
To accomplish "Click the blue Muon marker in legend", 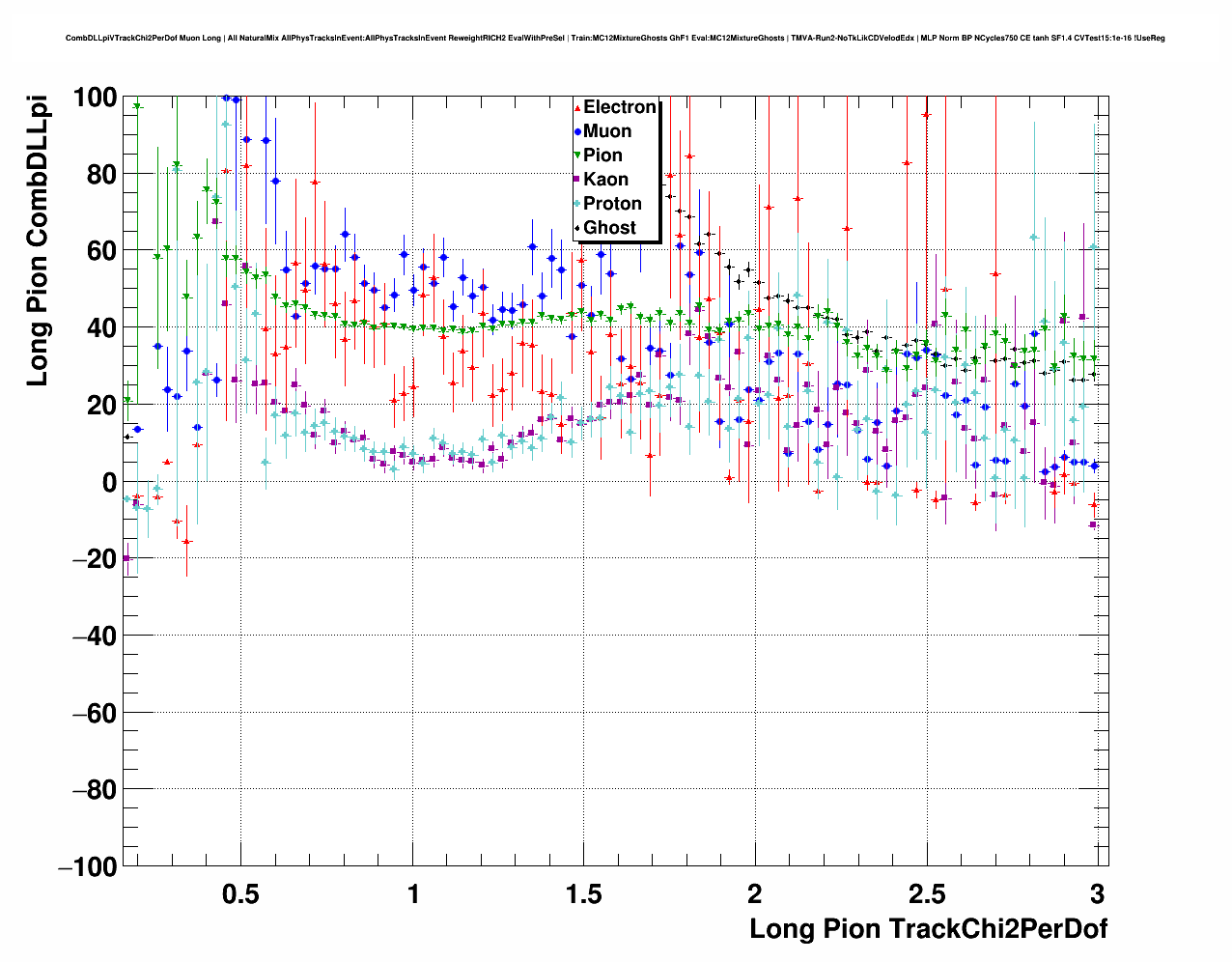I will tap(577, 131).
